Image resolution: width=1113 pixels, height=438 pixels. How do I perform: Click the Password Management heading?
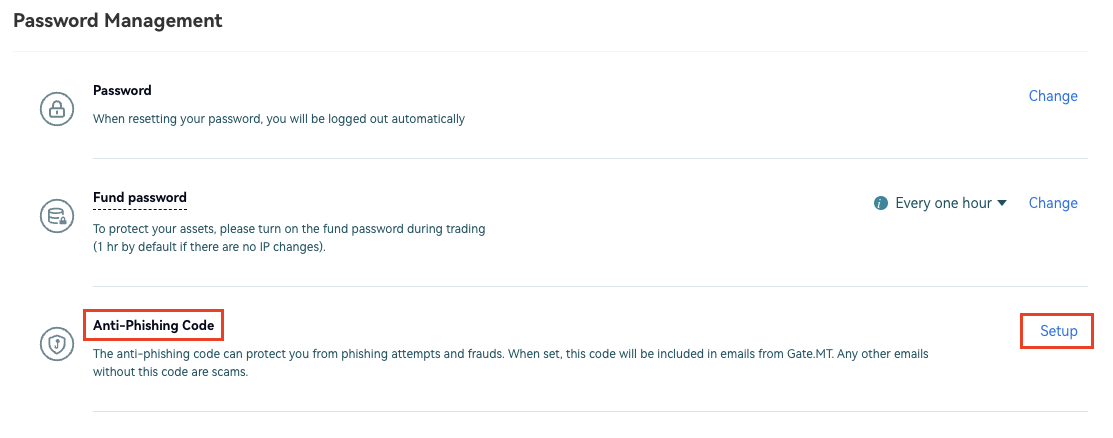(x=118, y=20)
